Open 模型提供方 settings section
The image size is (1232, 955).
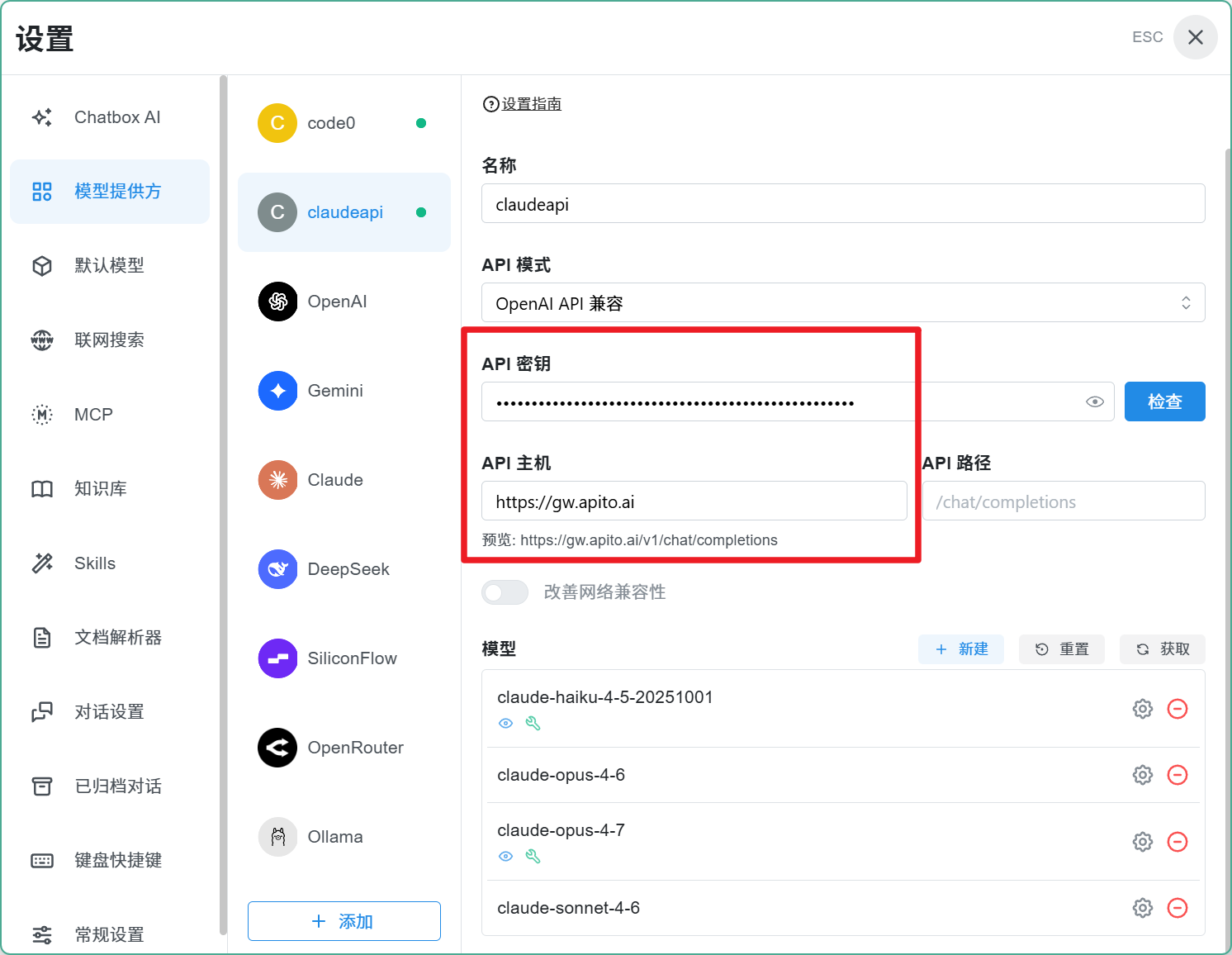click(110, 192)
